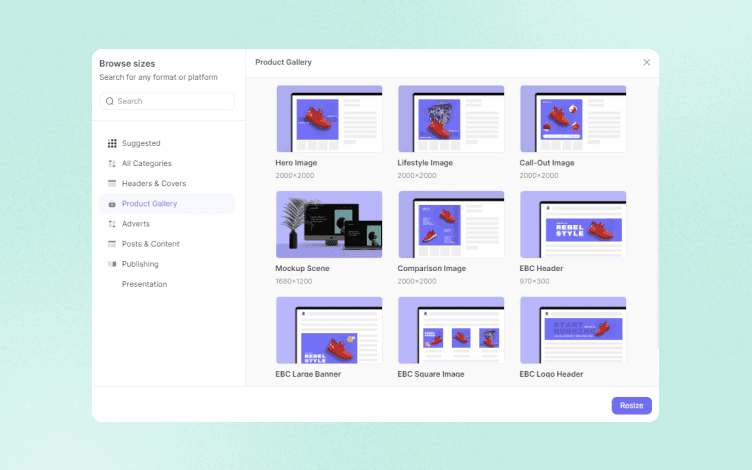Click the Product Gallery bag icon

(x=112, y=204)
